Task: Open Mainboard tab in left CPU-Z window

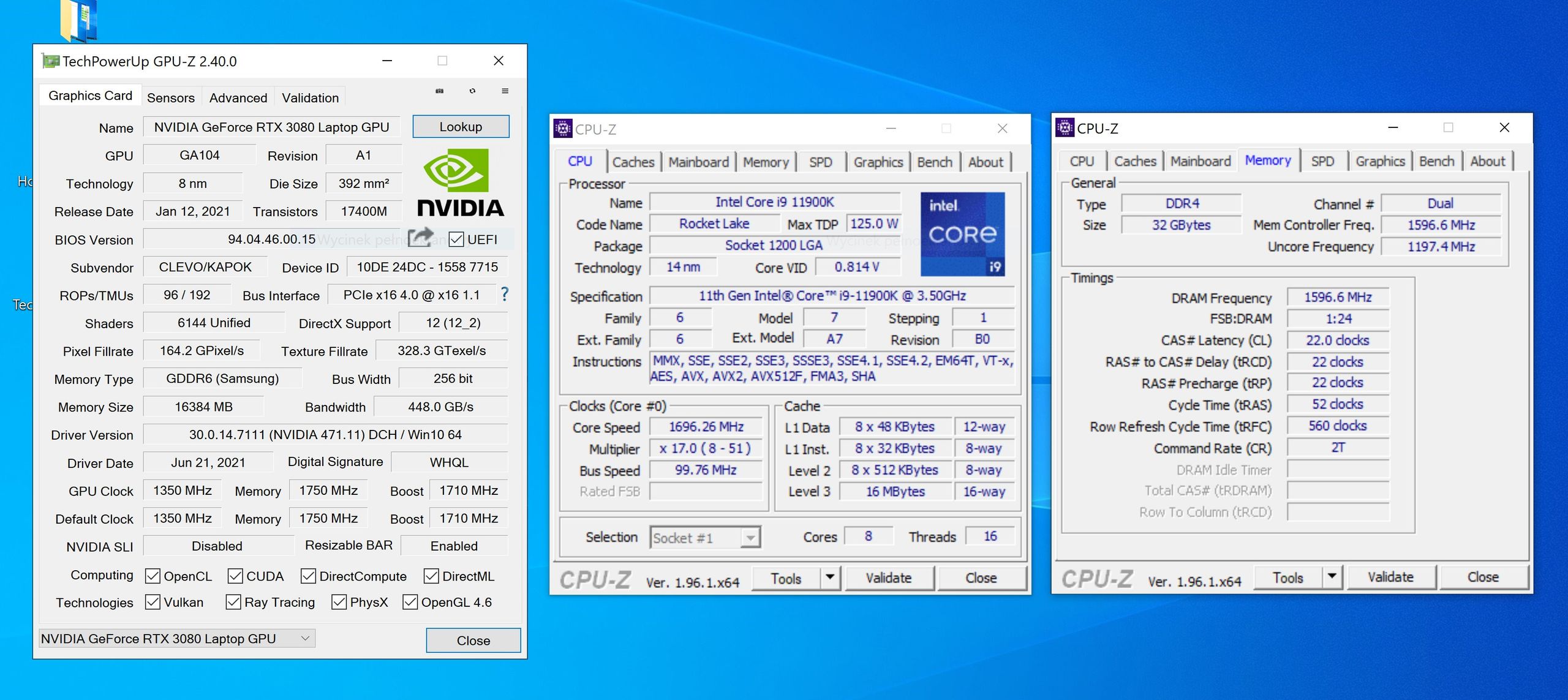Action: point(698,162)
